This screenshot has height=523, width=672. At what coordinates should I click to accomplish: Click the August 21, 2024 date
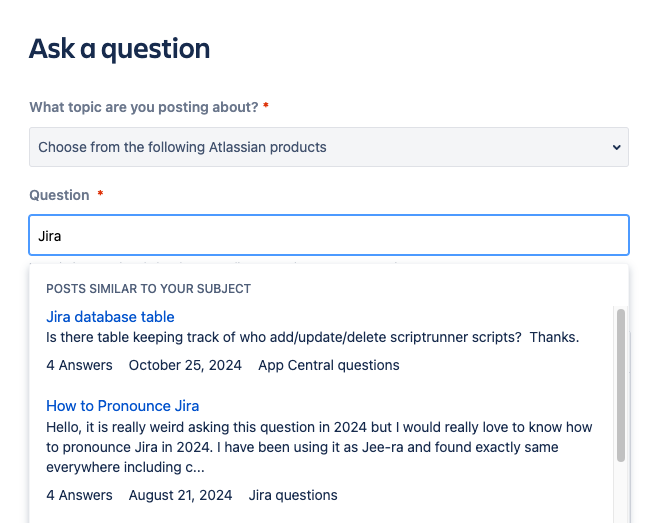180,495
